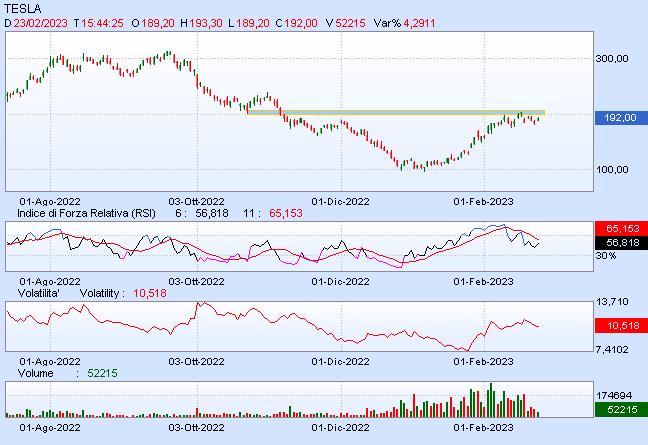Click 03-Ott-2022 under the RSI panel
Viewport: 648px width, 445px height.
pyautogui.click(x=196, y=281)
